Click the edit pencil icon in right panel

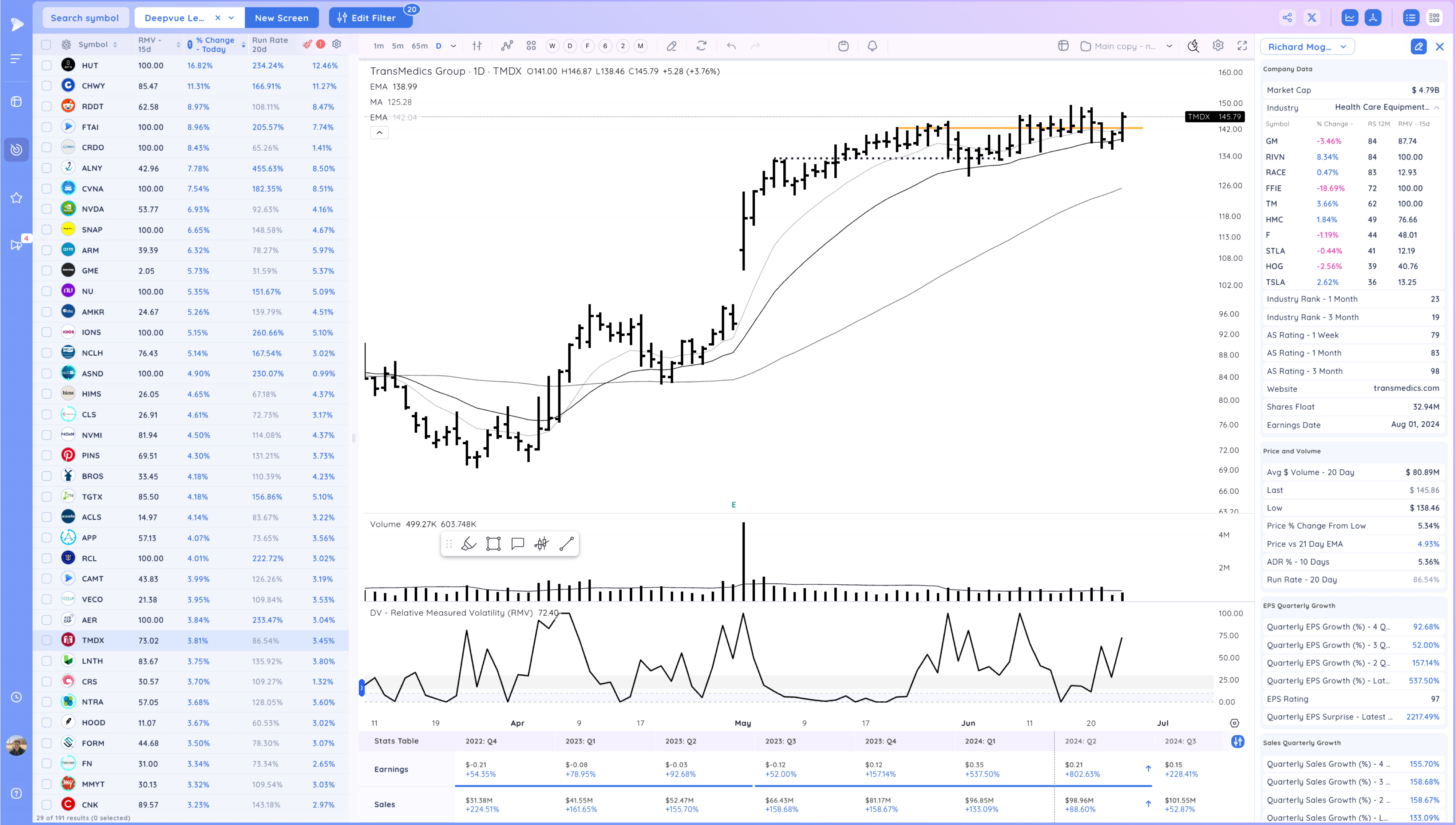(x=1418, y=47)
